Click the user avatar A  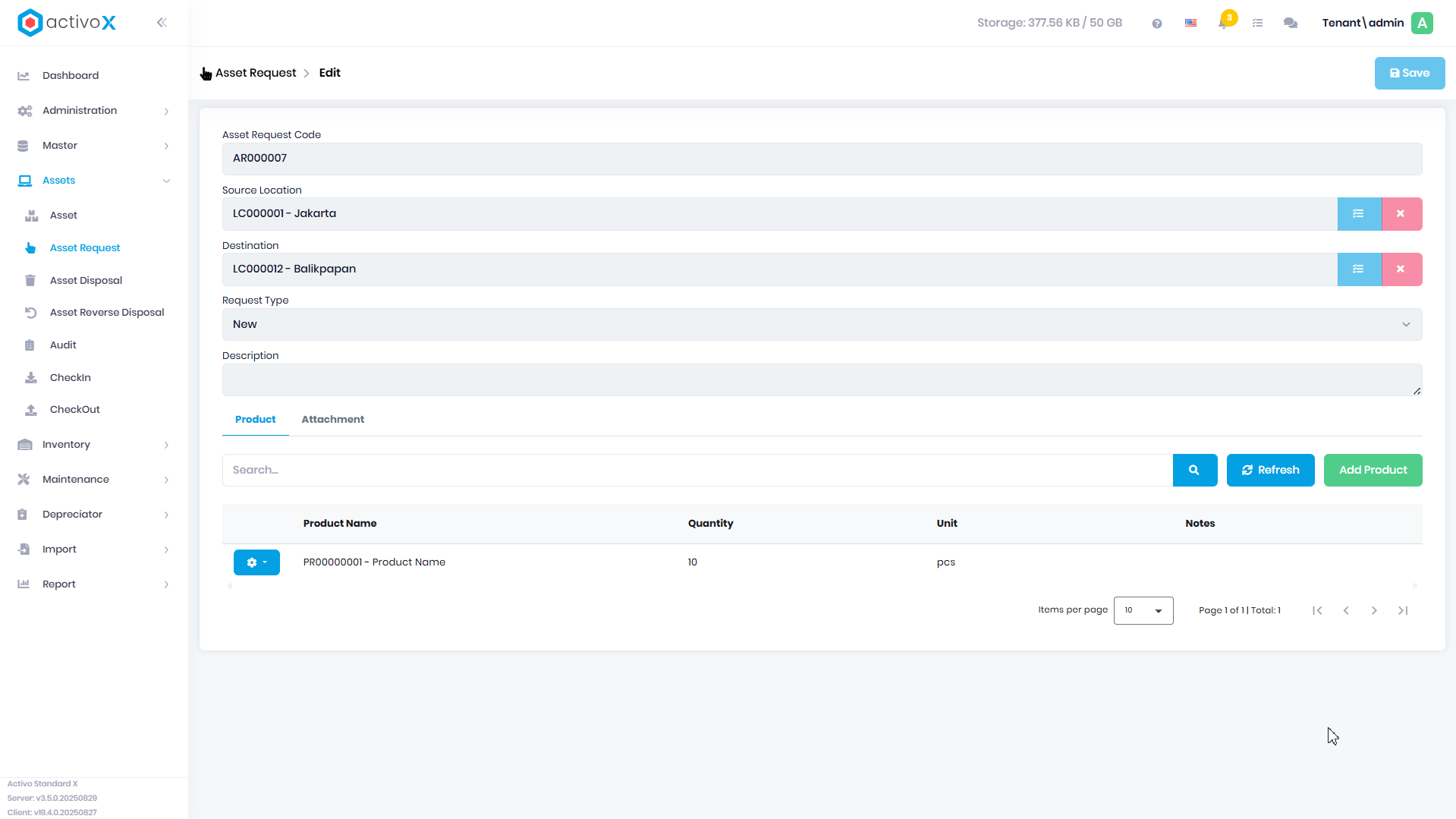point(1423,23)
